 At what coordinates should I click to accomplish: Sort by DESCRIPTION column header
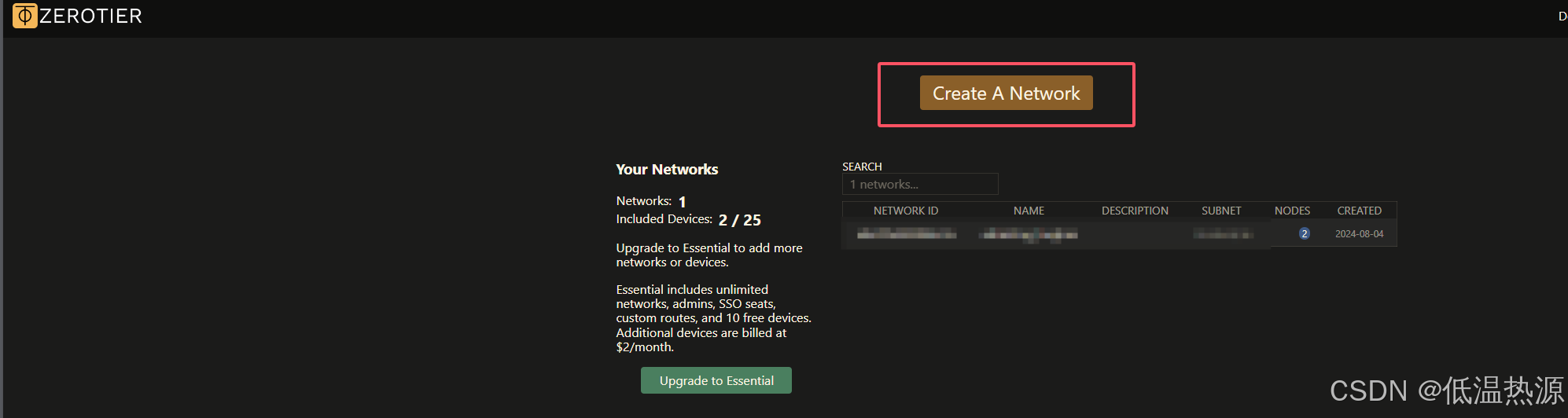(1135, 211)
